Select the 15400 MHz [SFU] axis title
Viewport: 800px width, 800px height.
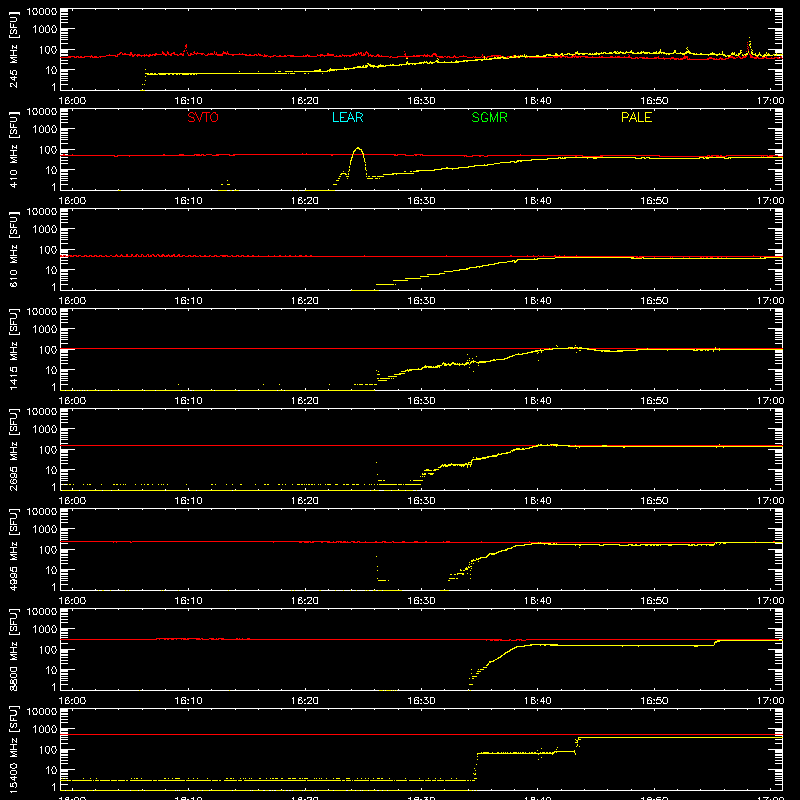pos(13,749)
